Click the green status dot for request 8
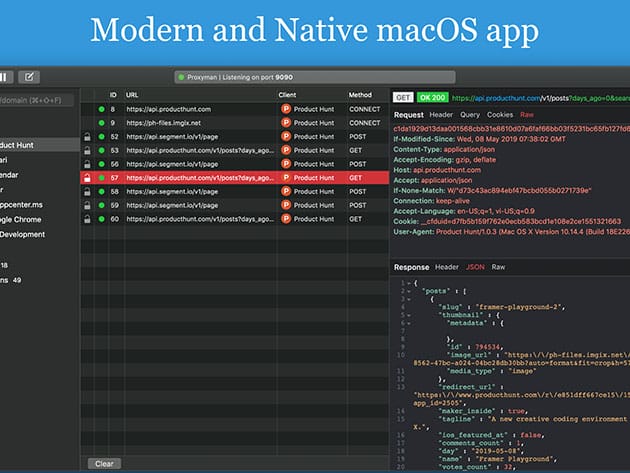Screen dimensions: 630x473 point(101,108)
